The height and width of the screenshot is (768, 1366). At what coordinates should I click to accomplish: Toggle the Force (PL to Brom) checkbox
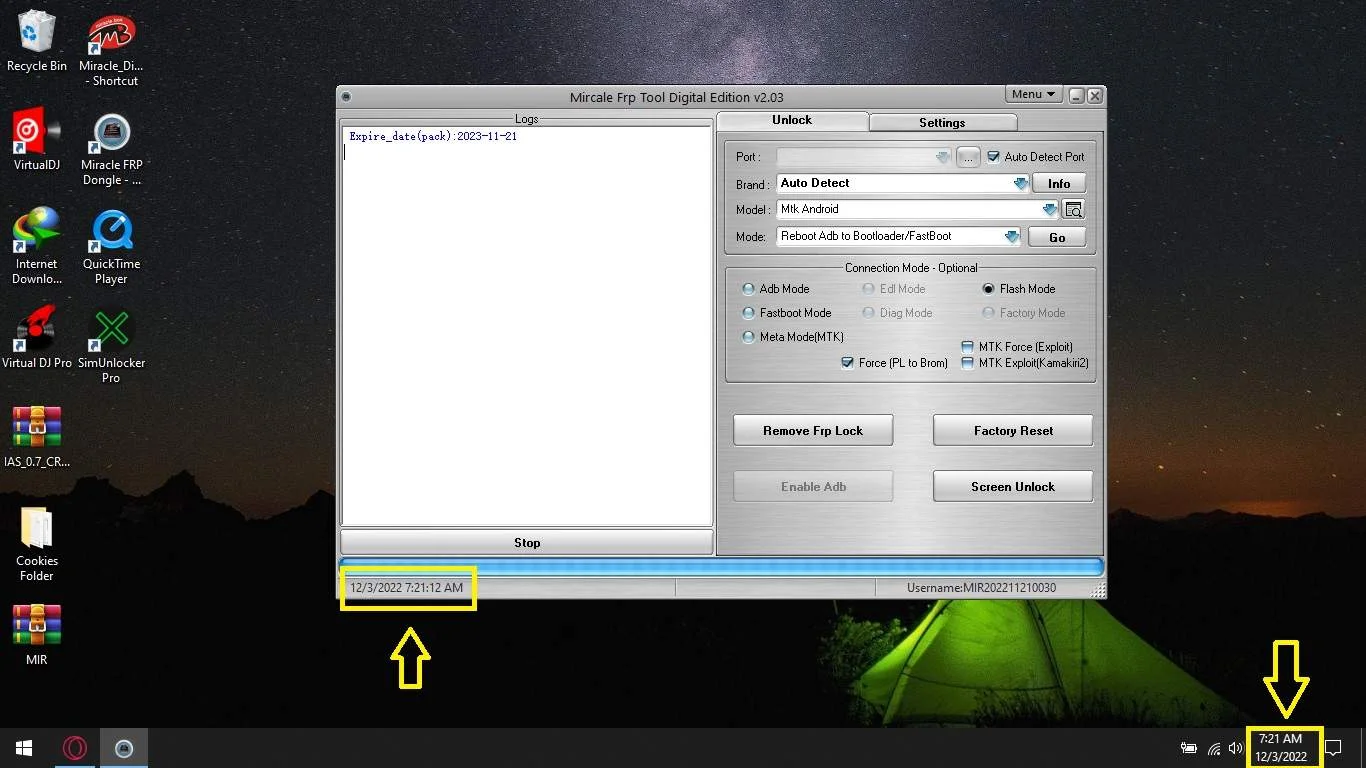(848, 363)
